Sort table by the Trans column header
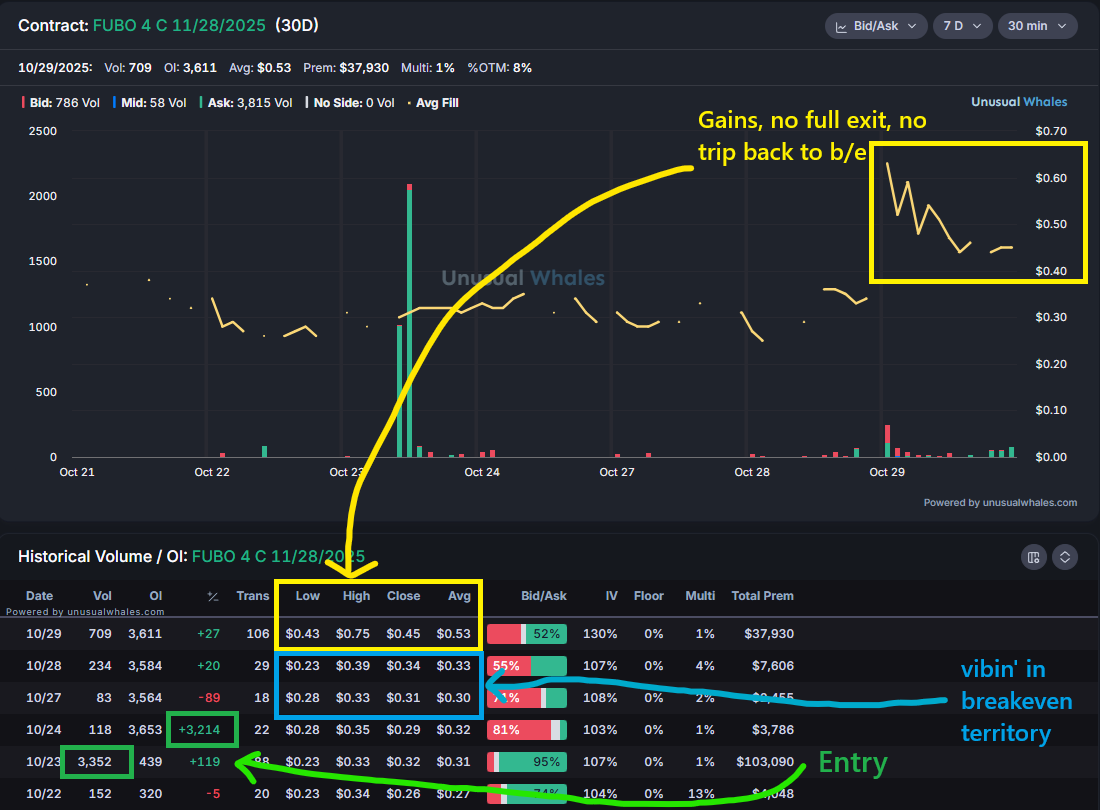1100x810 pixels. click(253, 595)
